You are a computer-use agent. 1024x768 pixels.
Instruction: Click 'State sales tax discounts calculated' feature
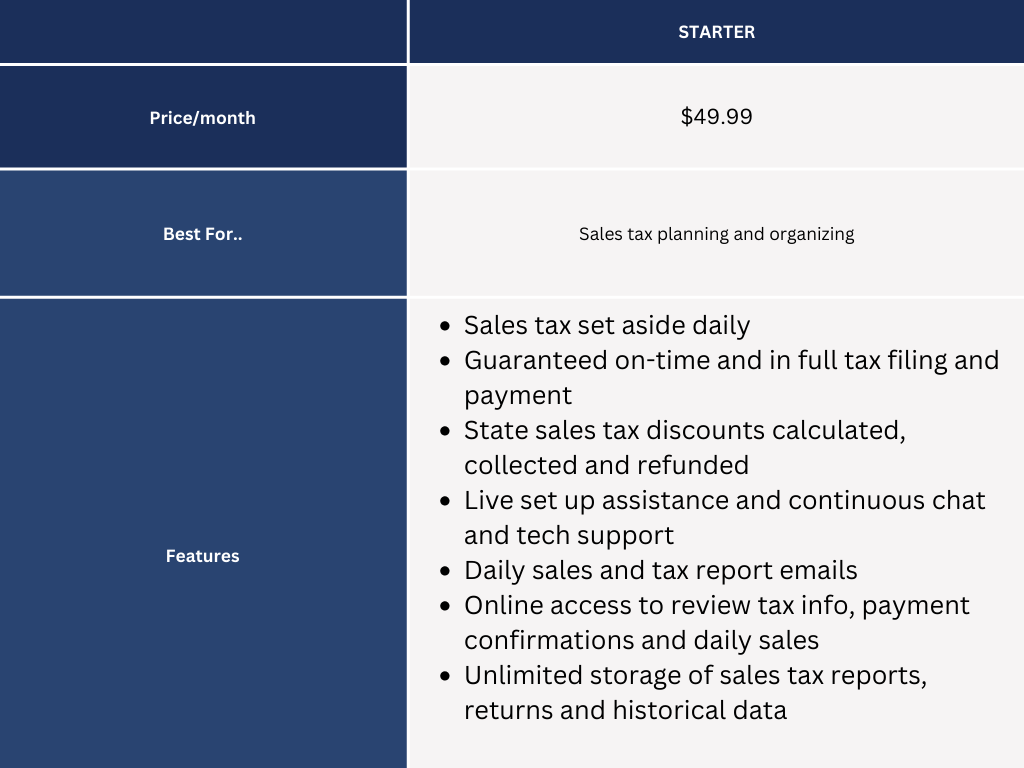coord(684,430)
